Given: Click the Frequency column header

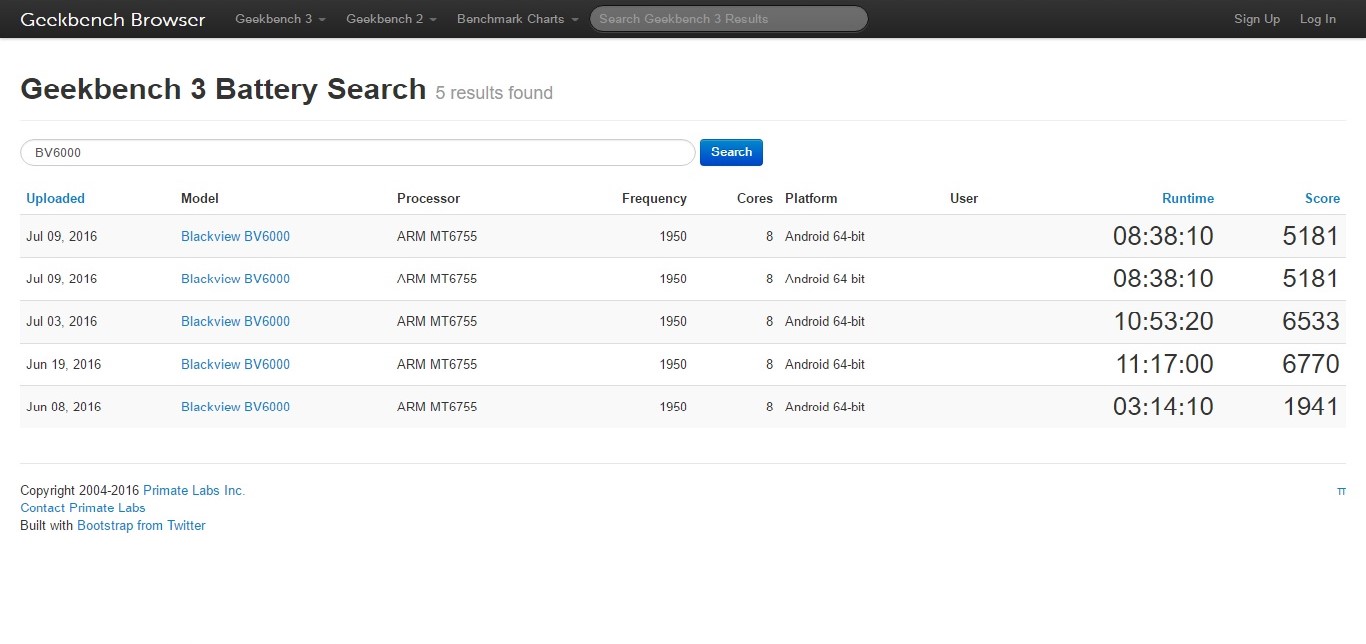Looking at the screenshot, I should 654,198.
